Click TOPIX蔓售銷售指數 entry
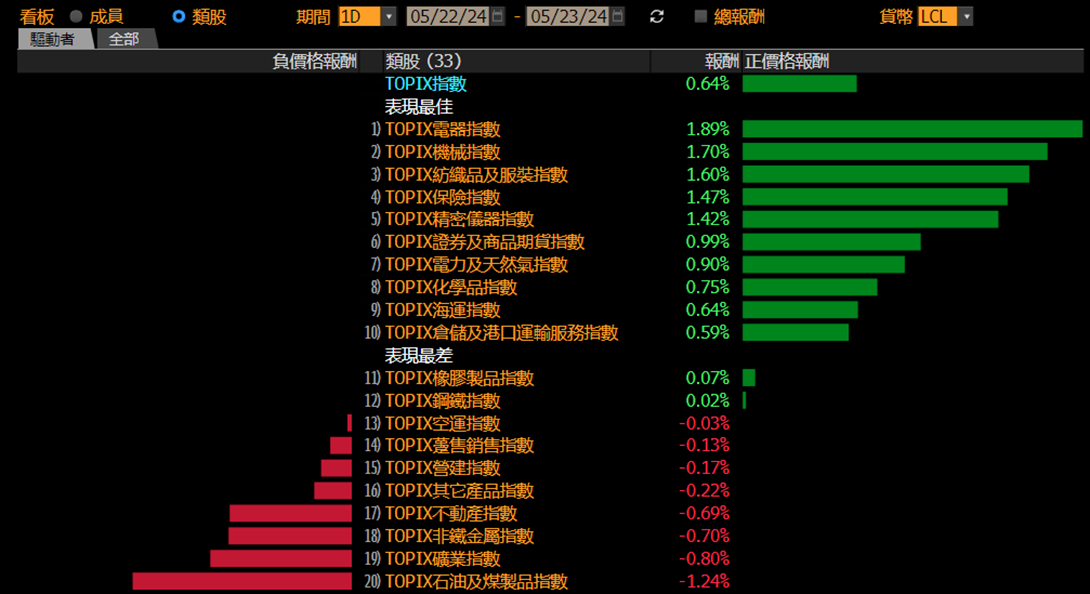The height and width of the screenshot is (594, 1090). 459,445
